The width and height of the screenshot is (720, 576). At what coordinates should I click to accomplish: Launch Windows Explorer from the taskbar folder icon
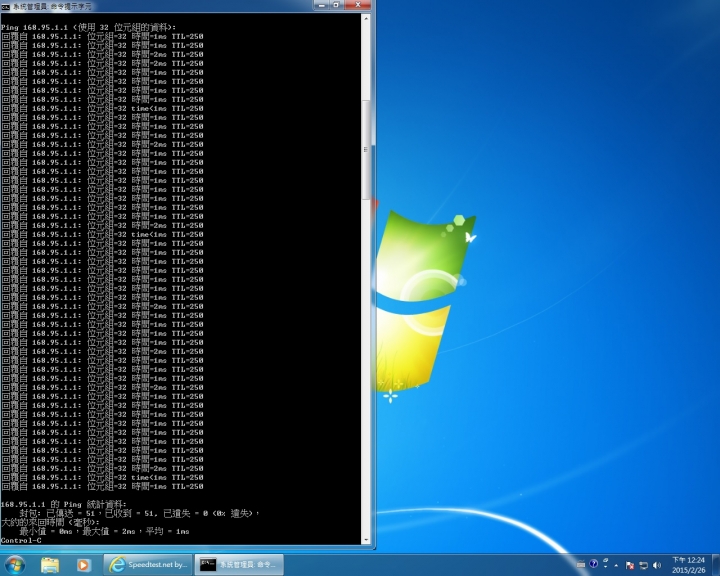[50, 565]
